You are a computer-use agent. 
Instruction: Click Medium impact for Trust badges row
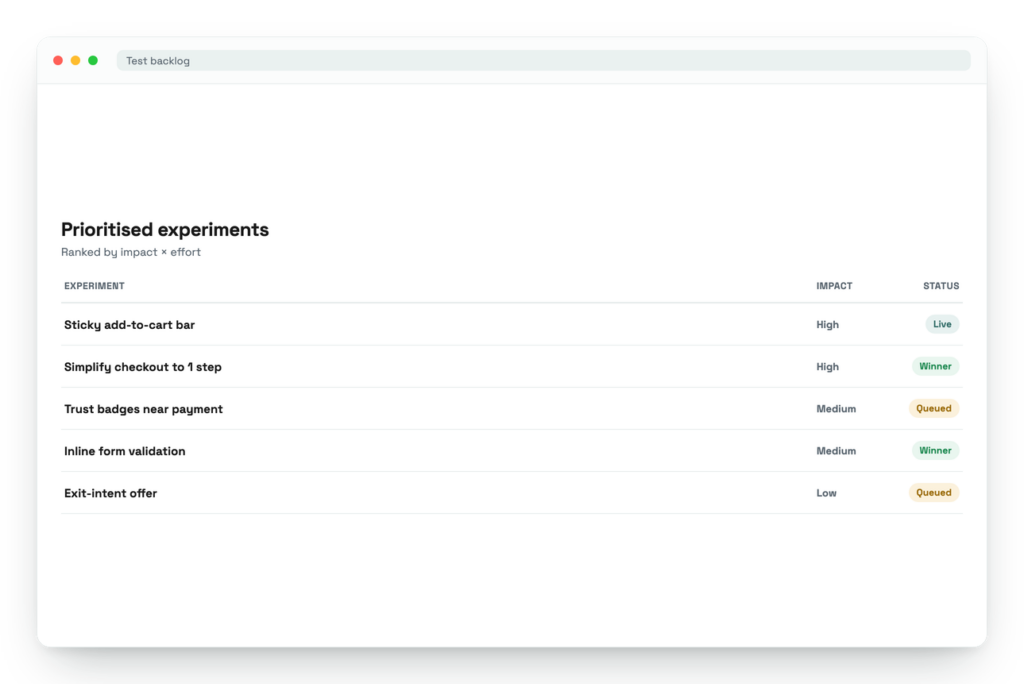[836, 409]
